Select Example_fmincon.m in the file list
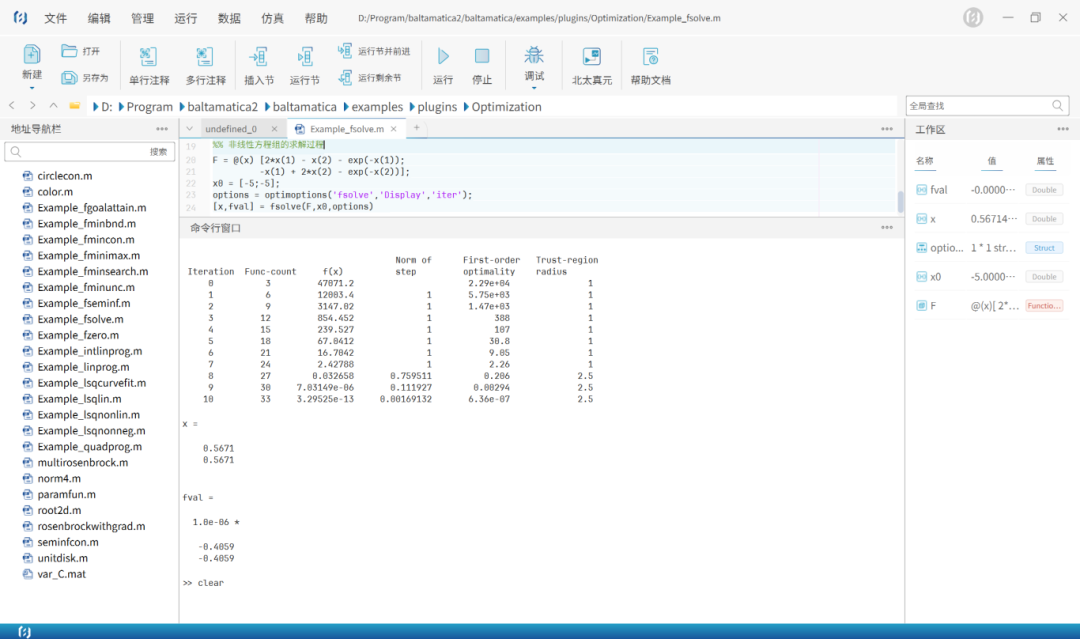Image resolution: width=1080 pixels, height=639 pixels. 86,239
